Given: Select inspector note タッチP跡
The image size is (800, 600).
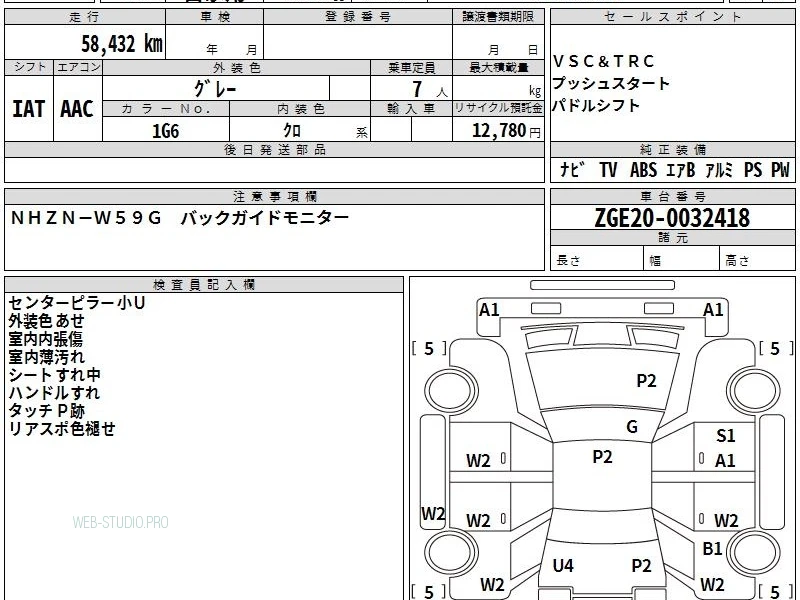Looking at the screenshot, I should coord(46,410).
